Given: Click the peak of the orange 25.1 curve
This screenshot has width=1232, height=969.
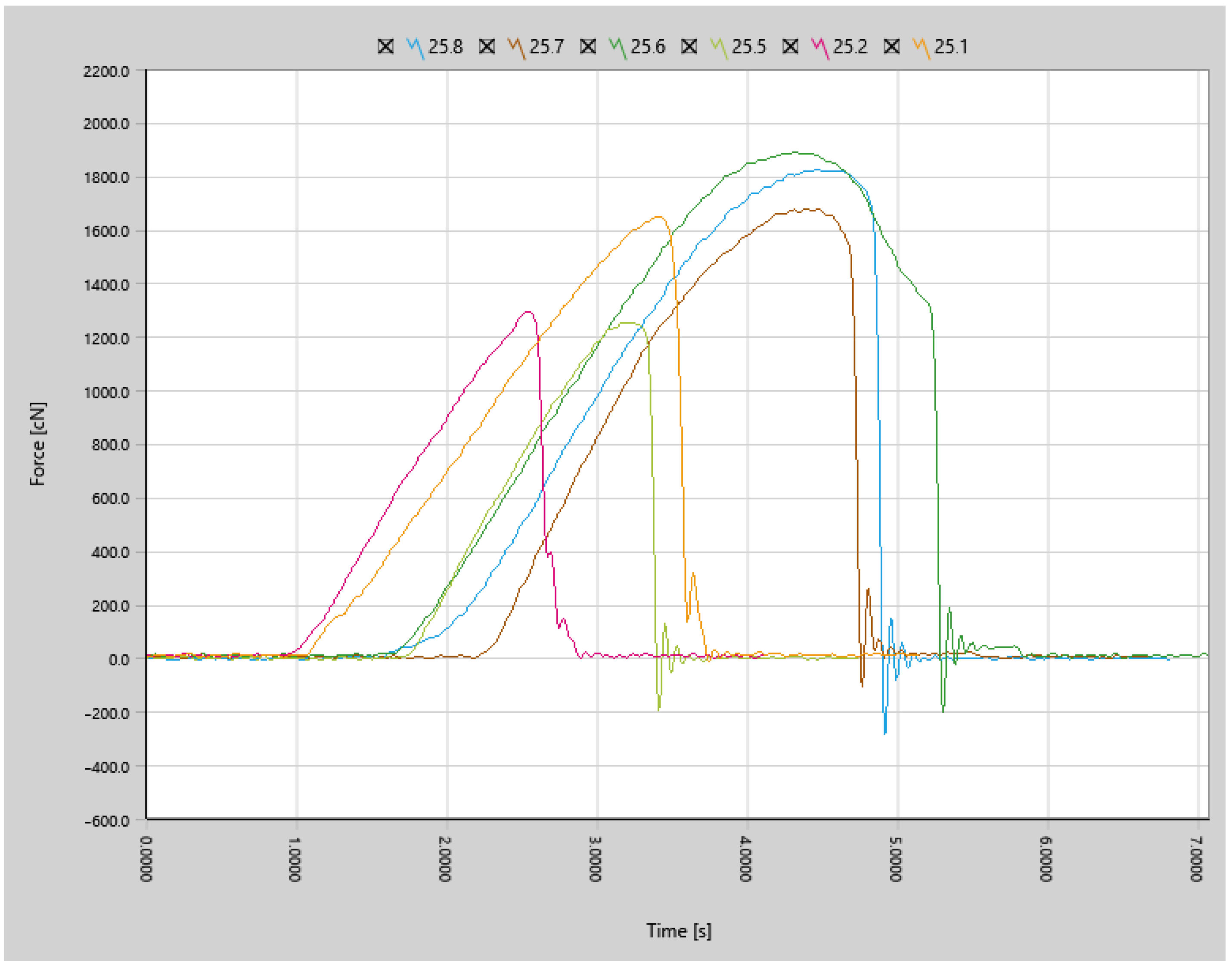Looking at the screenshot, I should pyautogui.click(x=658, y=217).
